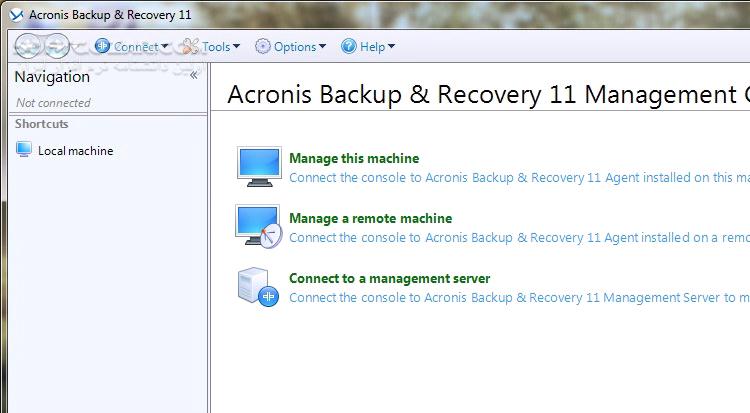Click the remote machine monitor icon
The width and height of the screenshot is (750, 413).
coord(259,226)
